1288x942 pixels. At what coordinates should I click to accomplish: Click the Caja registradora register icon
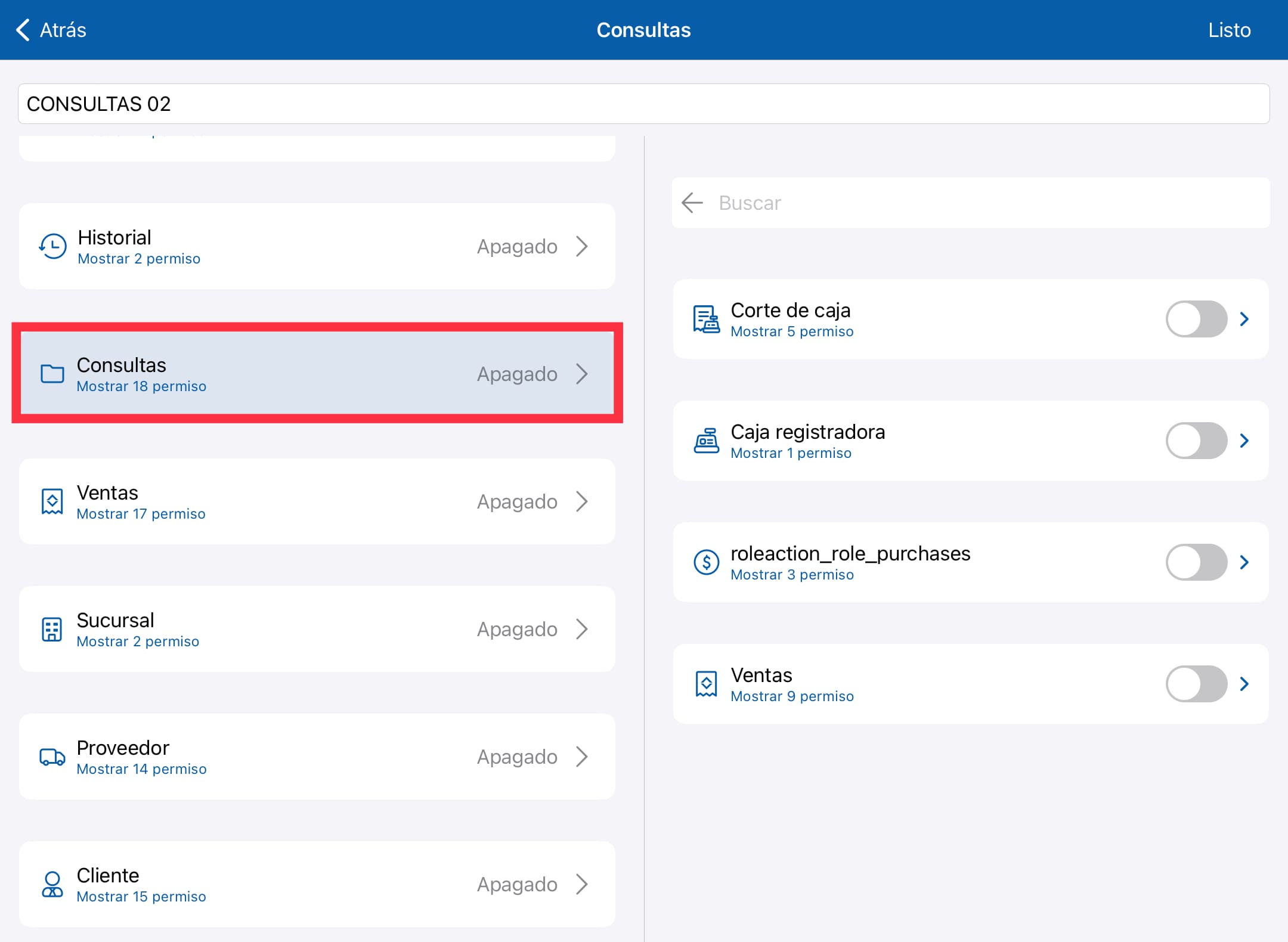707,441
